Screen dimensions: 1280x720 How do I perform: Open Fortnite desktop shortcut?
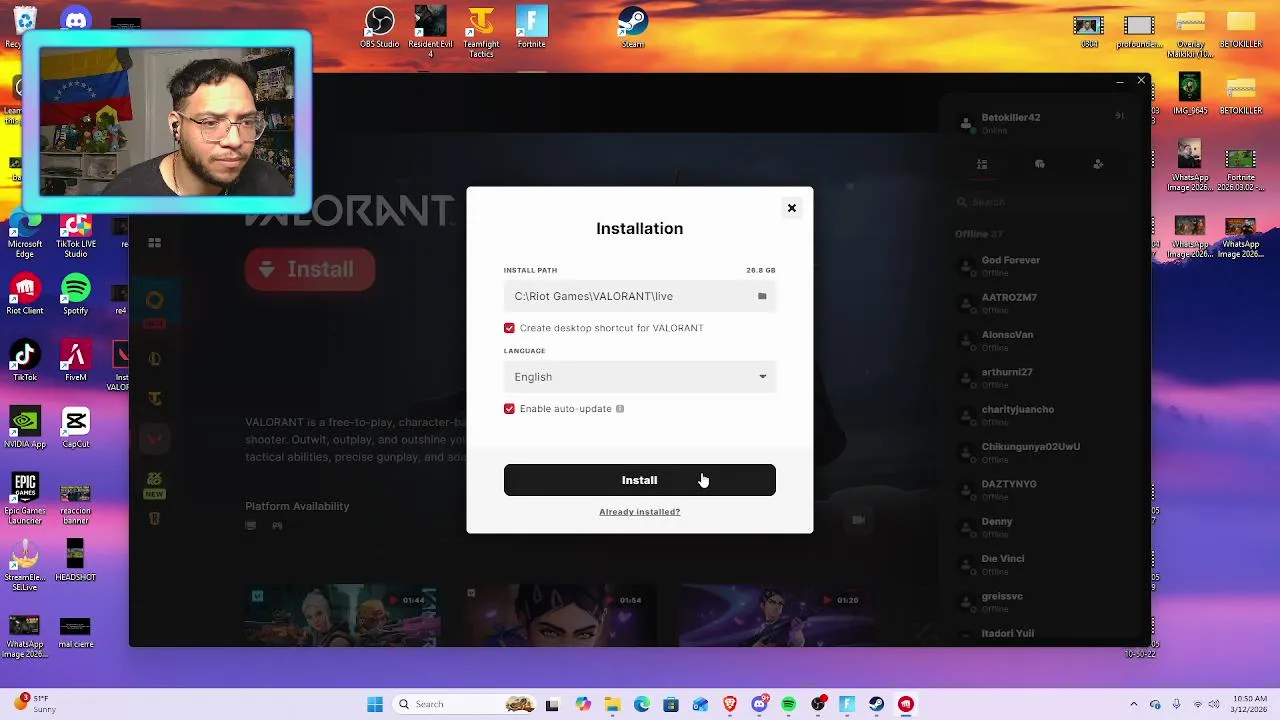pyautogui.click(x=532, y=27)
